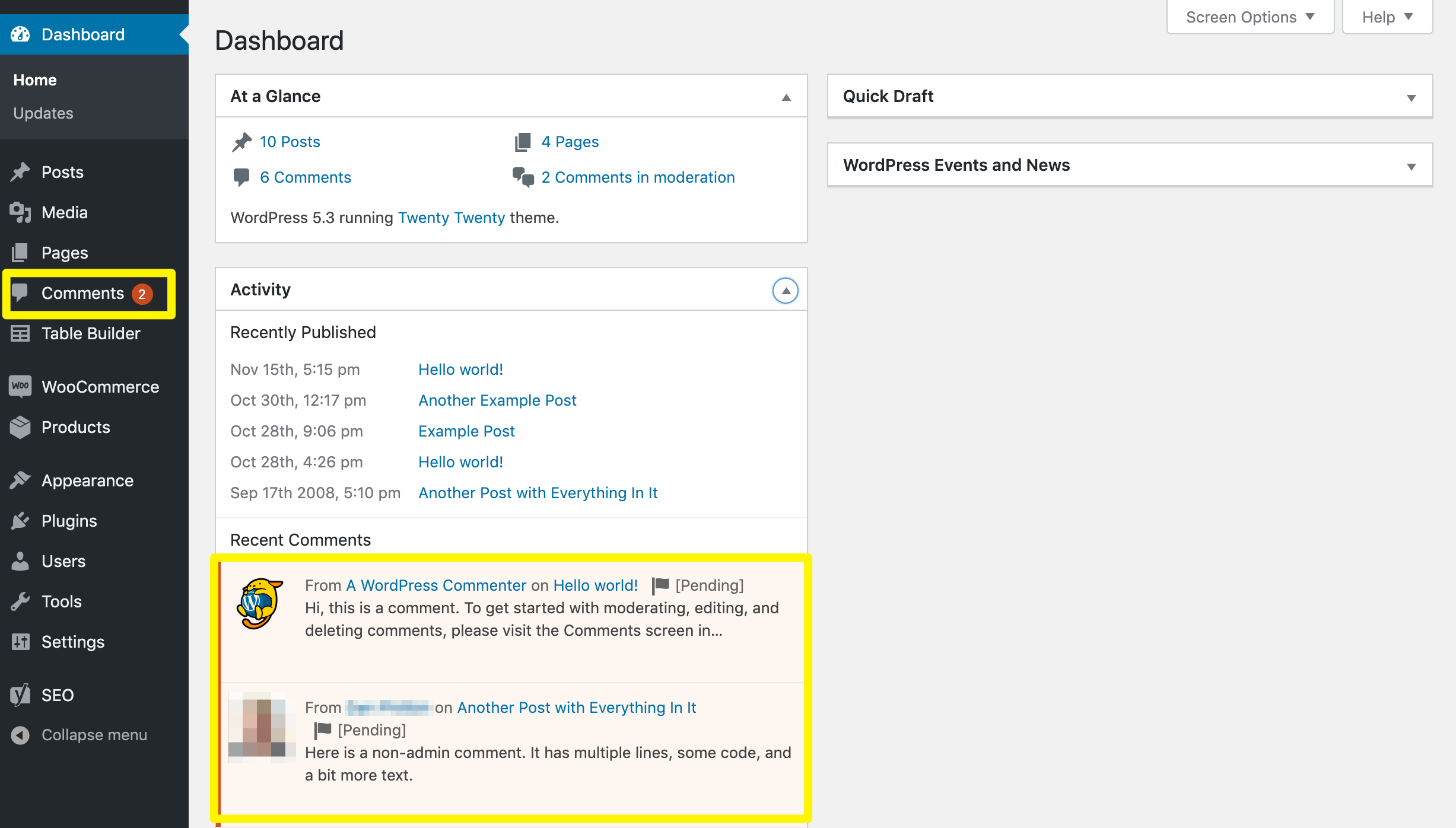Collapse the Activity panel
The width and height of the screenshot is (1456, 828).
point(786,290)
